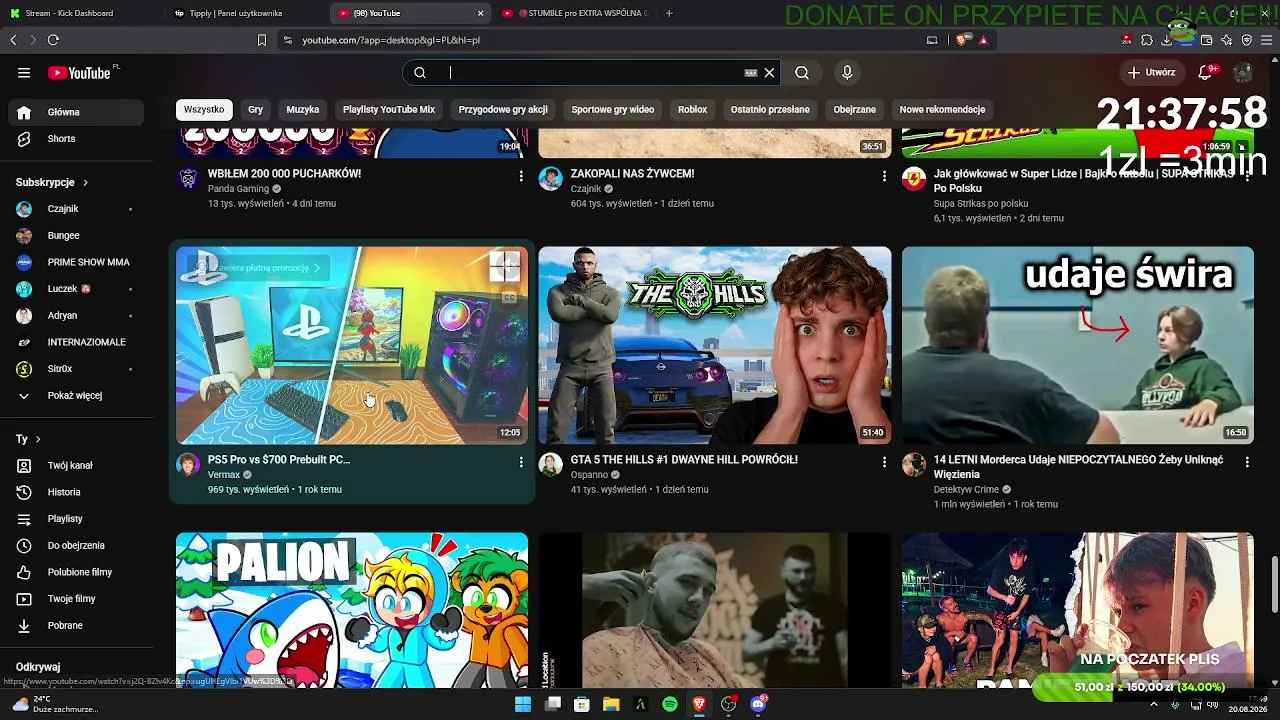
Task: Open more options for PS5 Pro video
Action: [521, 462]
